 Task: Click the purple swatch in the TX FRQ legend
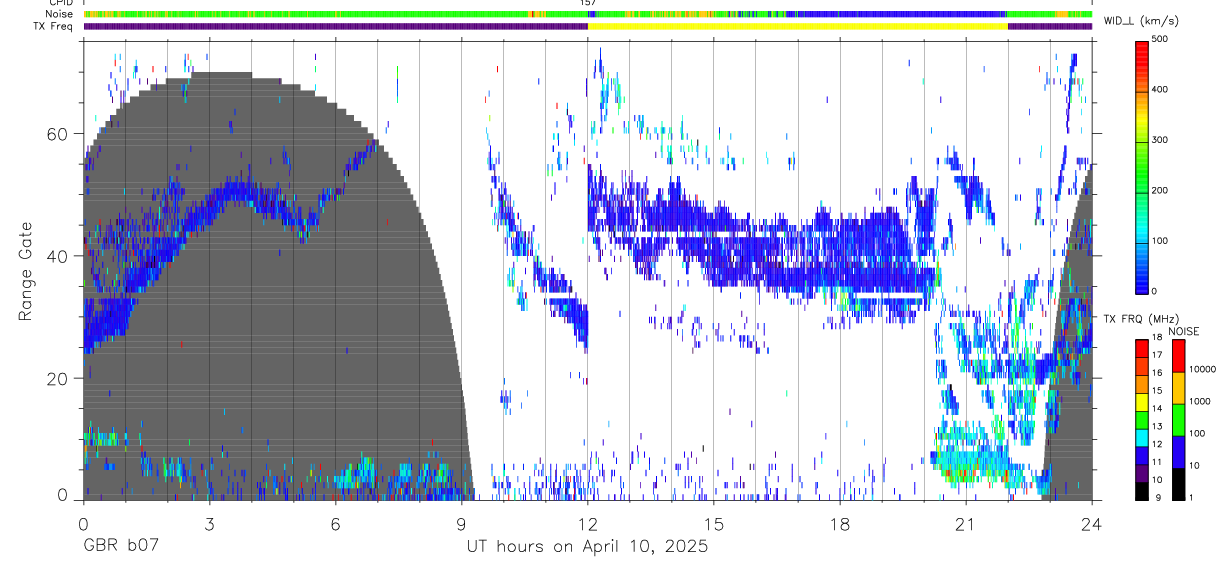[x=1141, y=471]
